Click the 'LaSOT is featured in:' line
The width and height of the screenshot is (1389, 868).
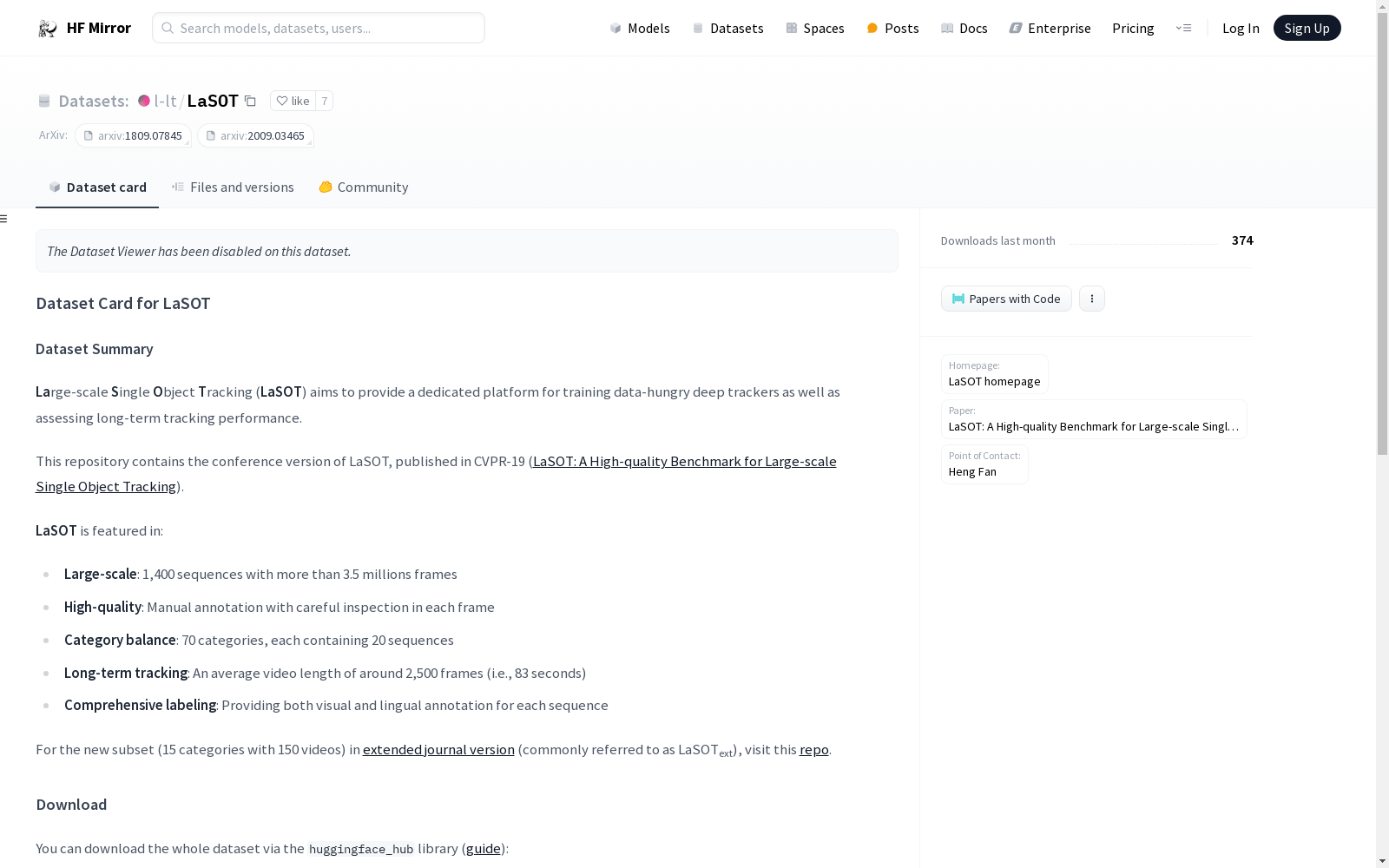[99, 530]
